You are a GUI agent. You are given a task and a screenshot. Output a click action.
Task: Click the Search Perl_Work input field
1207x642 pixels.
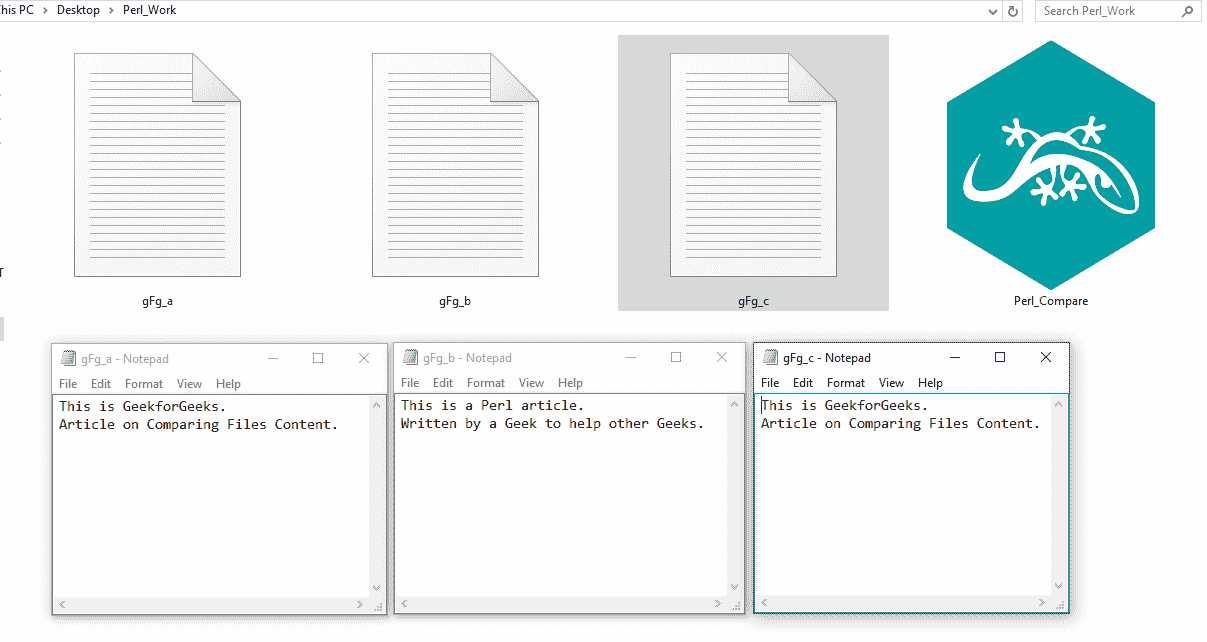click(1105, 11)
